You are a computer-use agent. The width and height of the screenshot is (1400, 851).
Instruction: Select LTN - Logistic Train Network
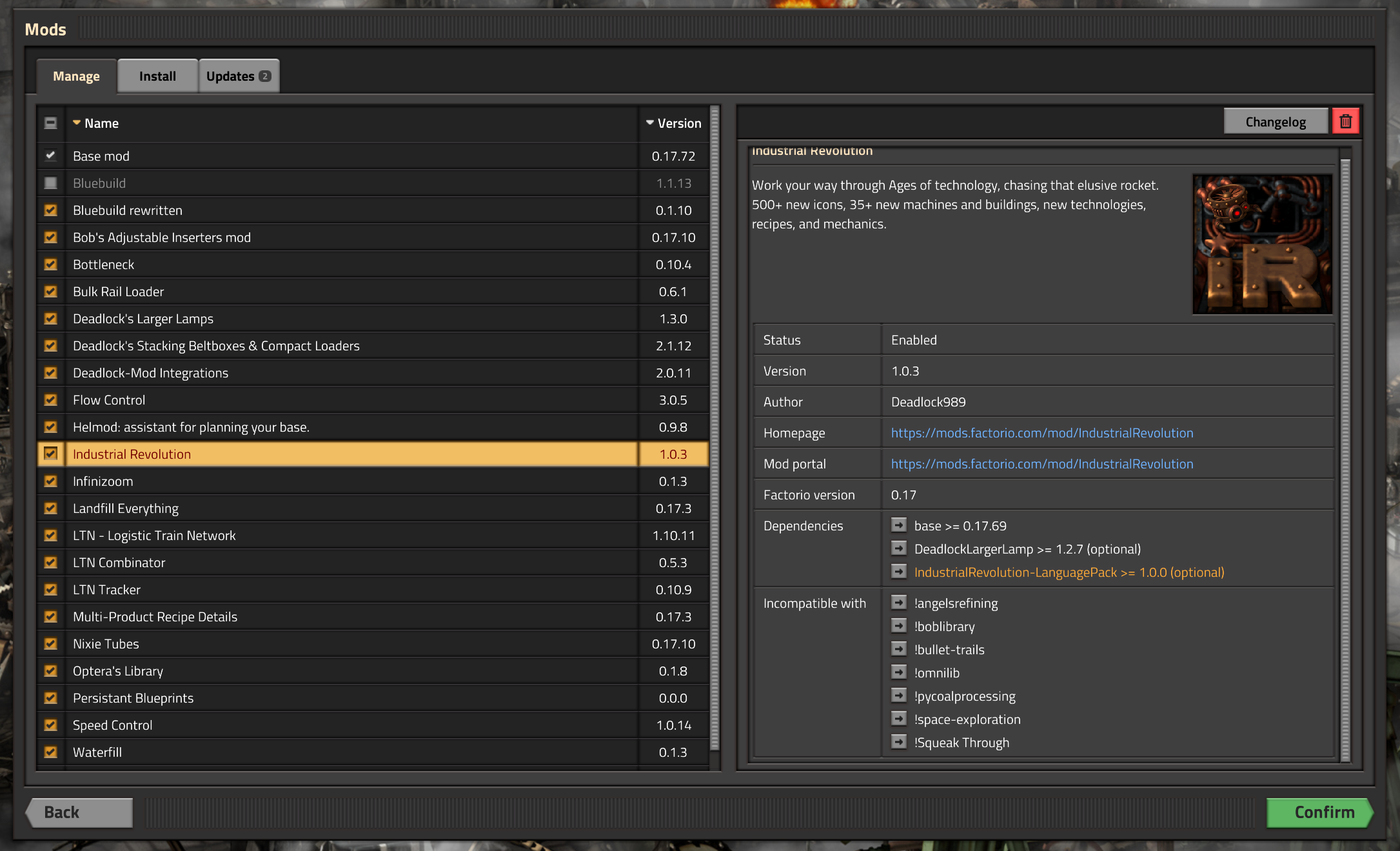click(x=351, y=536)
